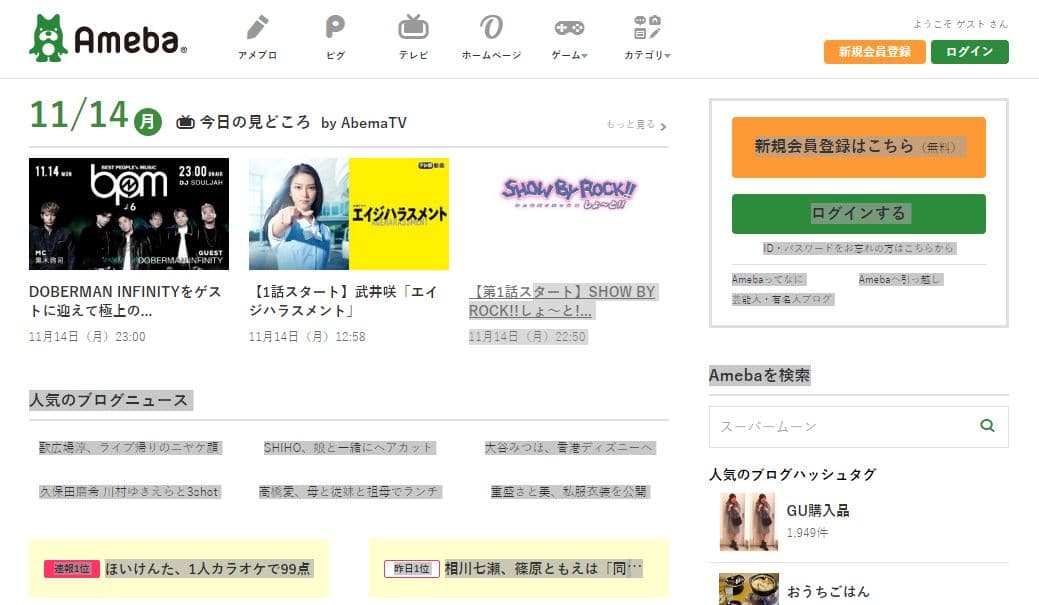This screenshot has width=1039, height=605.
Task: Open Amebaへ引っ越し link
Action: click(x=901, y=279)
